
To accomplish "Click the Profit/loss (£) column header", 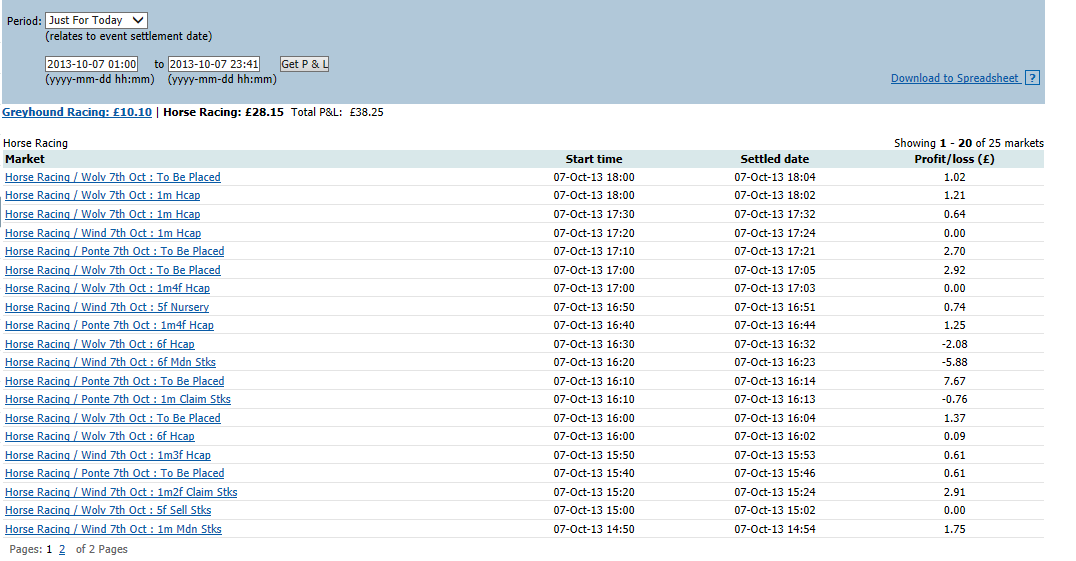I will [x=954, y=159].
